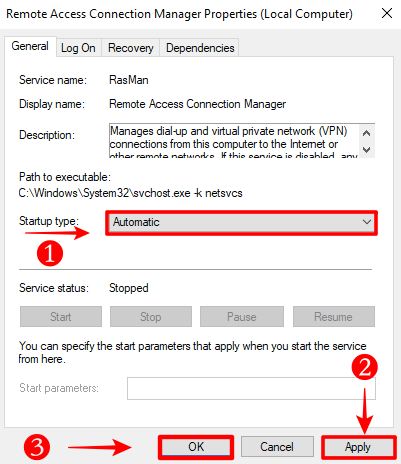Click the description box's up arrow

click(367, 134)
